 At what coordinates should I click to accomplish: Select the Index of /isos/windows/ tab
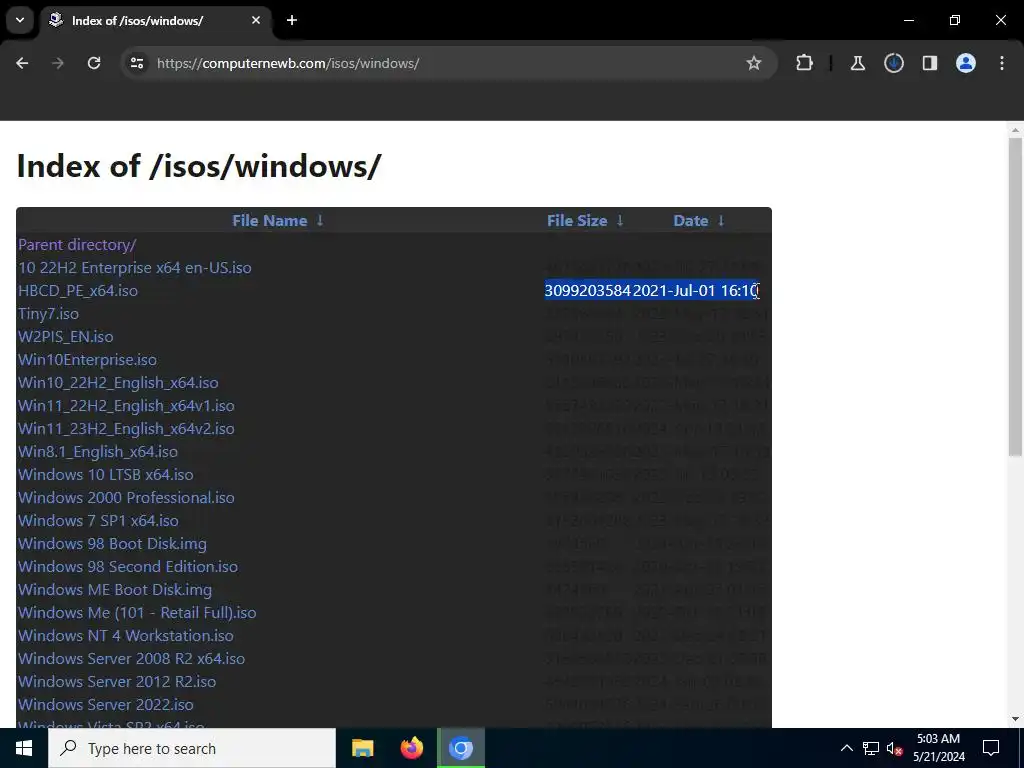155,20
